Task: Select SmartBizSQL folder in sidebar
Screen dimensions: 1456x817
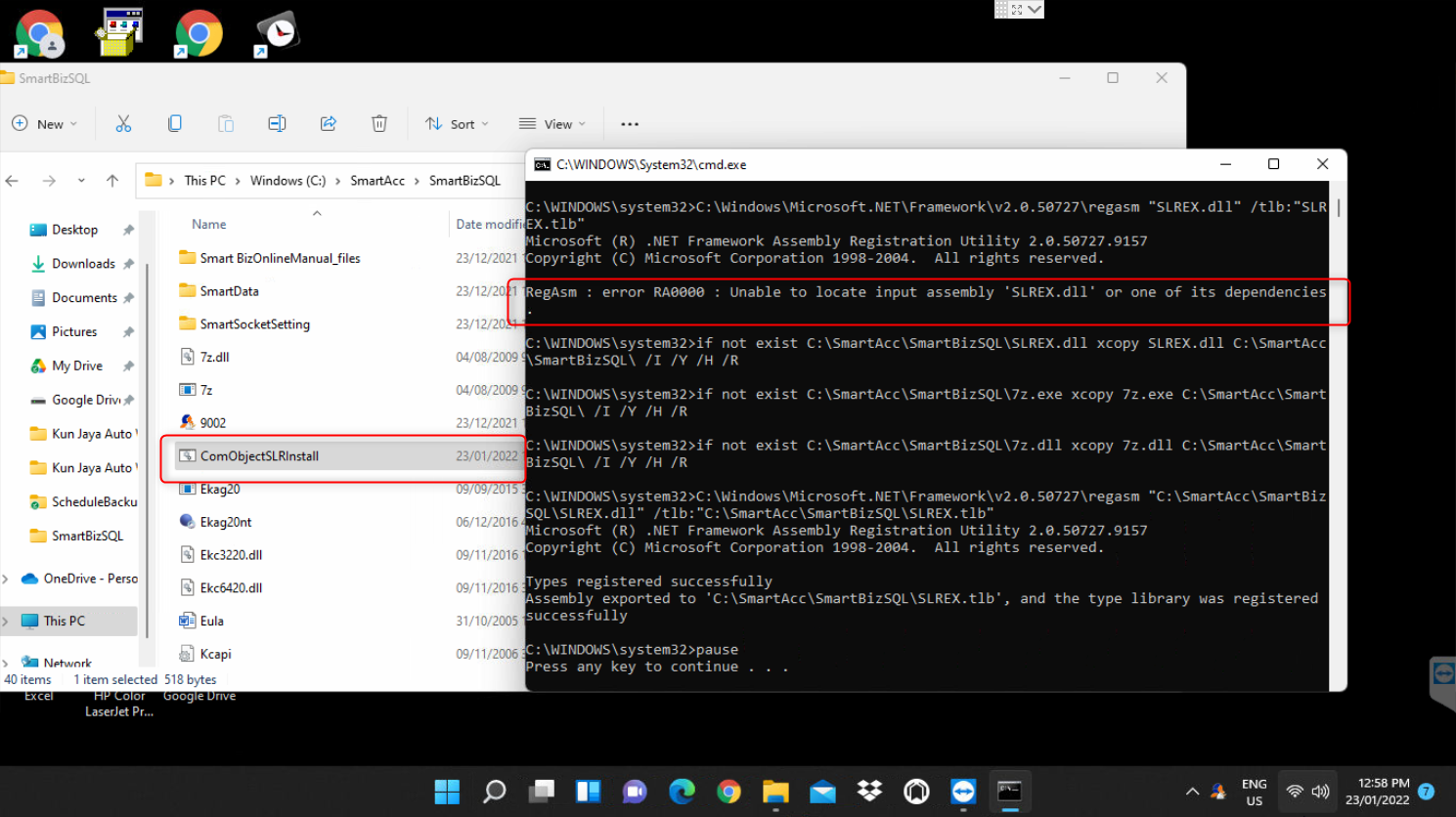Action: [x=87, y=537]
